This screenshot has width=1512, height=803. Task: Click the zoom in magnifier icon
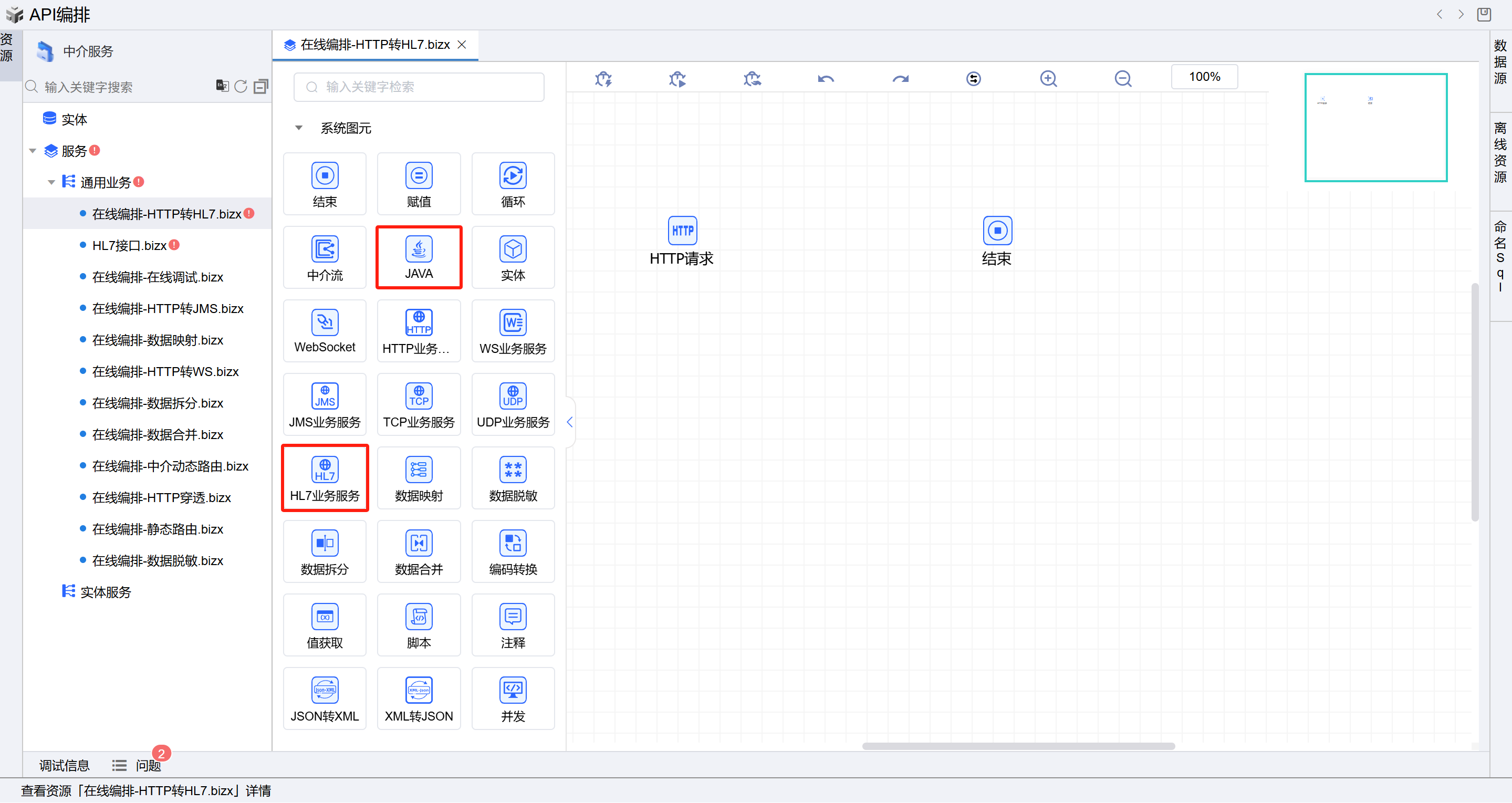[1048, 79]
